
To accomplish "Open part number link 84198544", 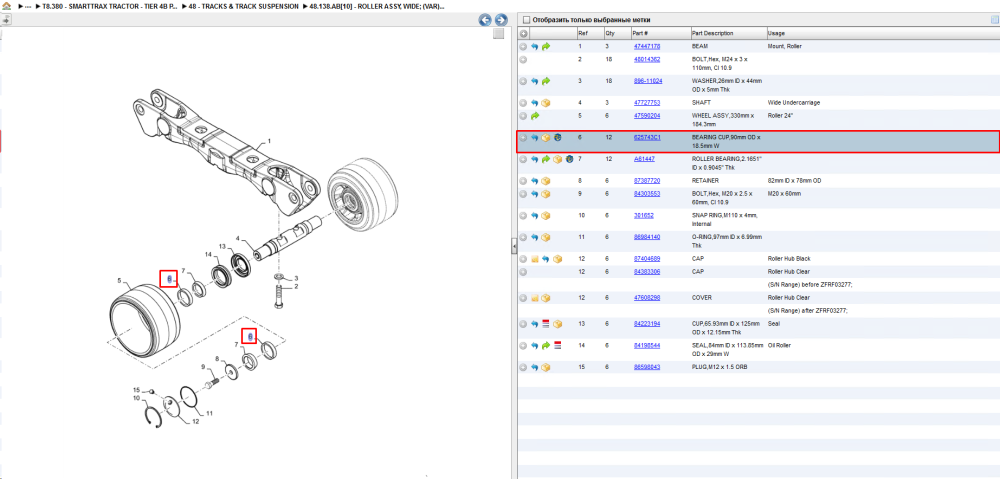I will 647,346.
